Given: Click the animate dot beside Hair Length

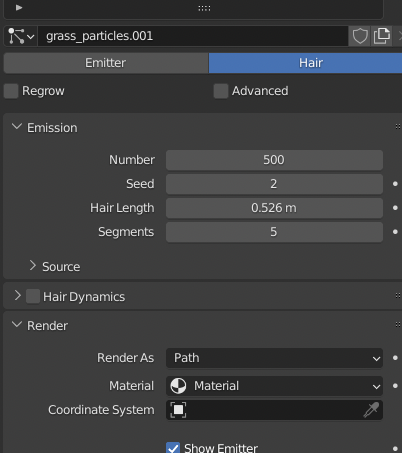Looking at the screenshot, I should pos(395,208).
